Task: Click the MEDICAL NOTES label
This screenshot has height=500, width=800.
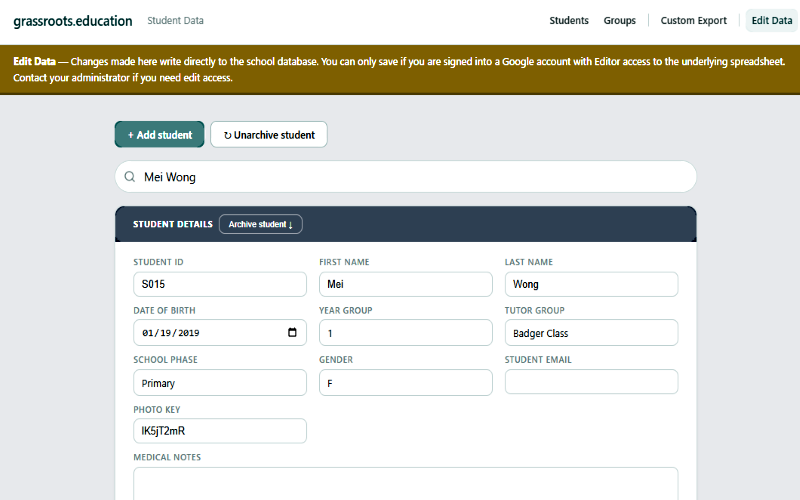Action: 167,457
